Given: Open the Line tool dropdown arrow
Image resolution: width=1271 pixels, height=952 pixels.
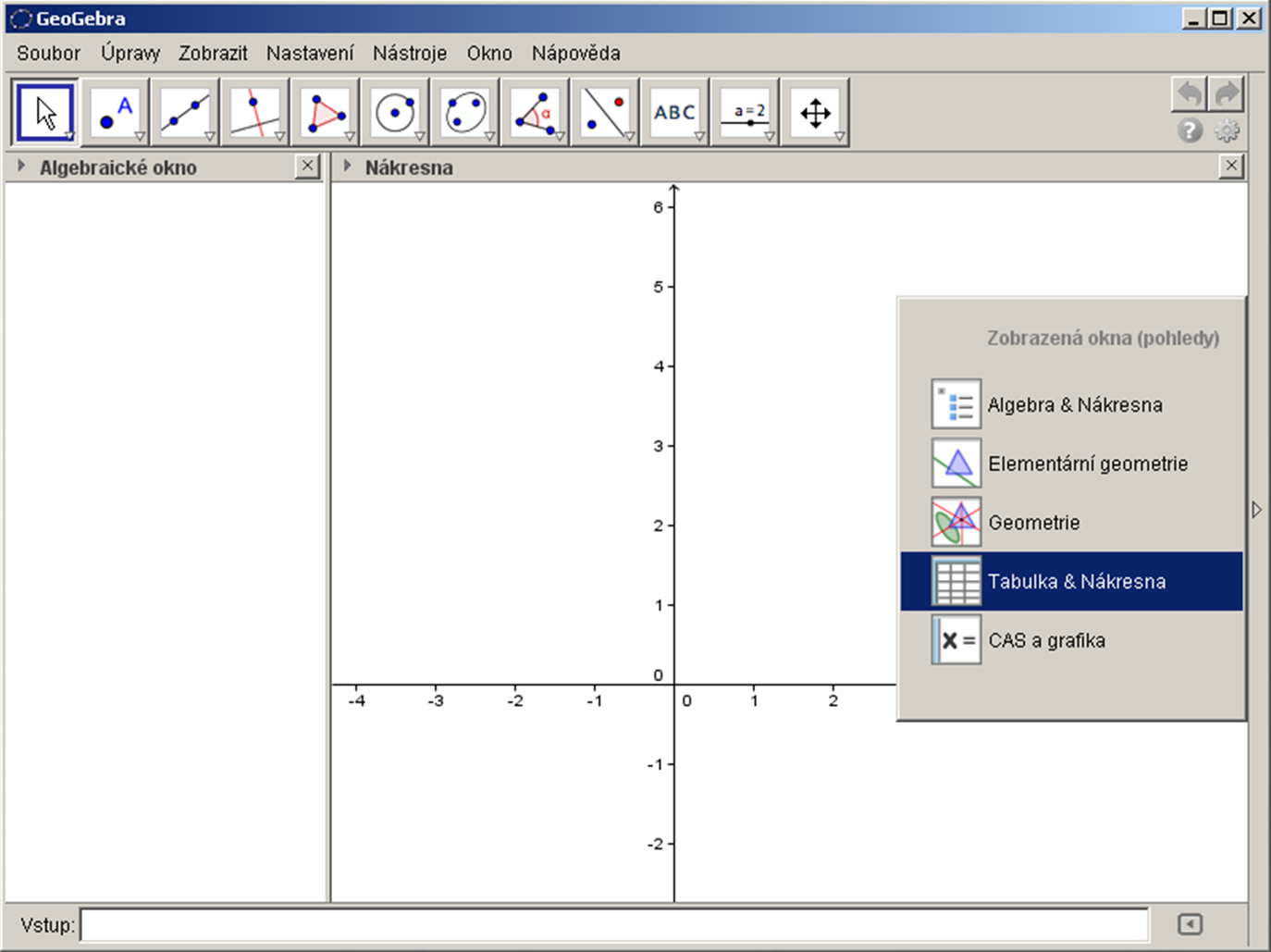Looking at the screenshot, I should [x=210, y=136].
